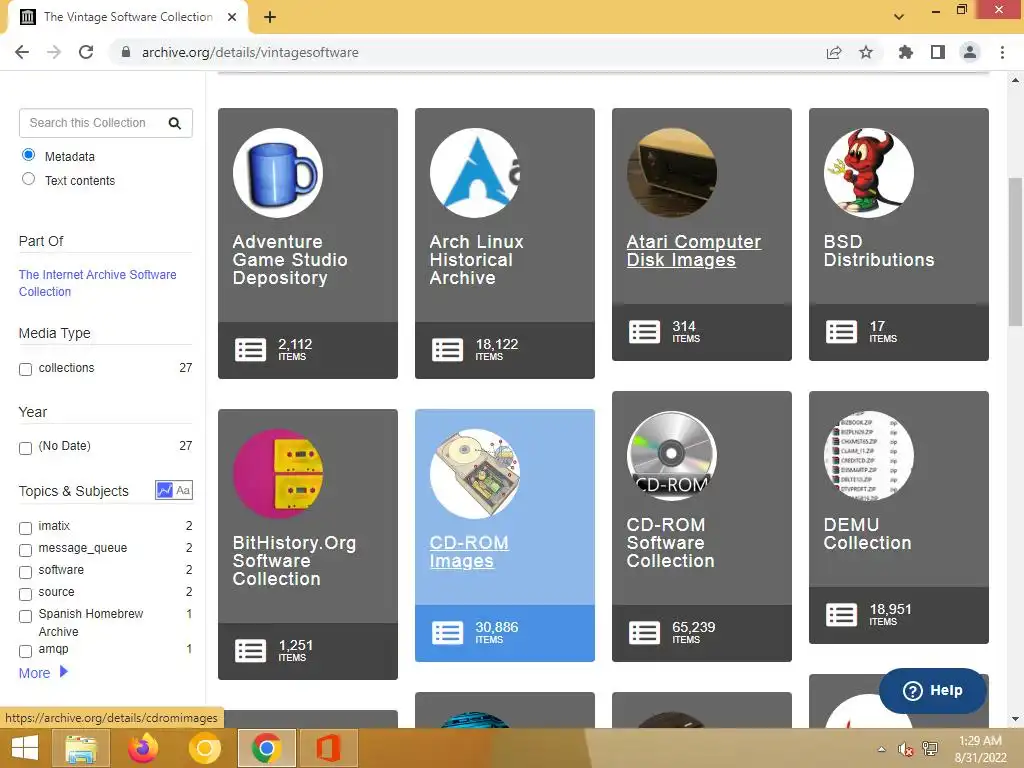View site info via the padlock icon
This screenshot has width=1024, height=768.
click(126, 52)
